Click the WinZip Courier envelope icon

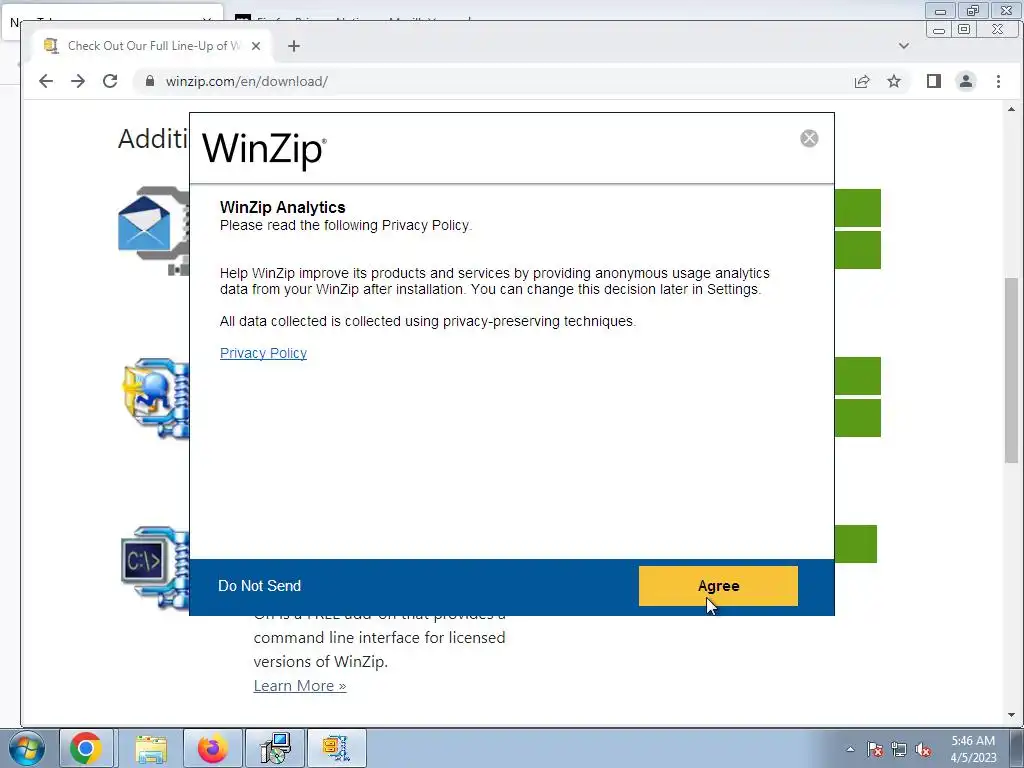pos(154,230)
